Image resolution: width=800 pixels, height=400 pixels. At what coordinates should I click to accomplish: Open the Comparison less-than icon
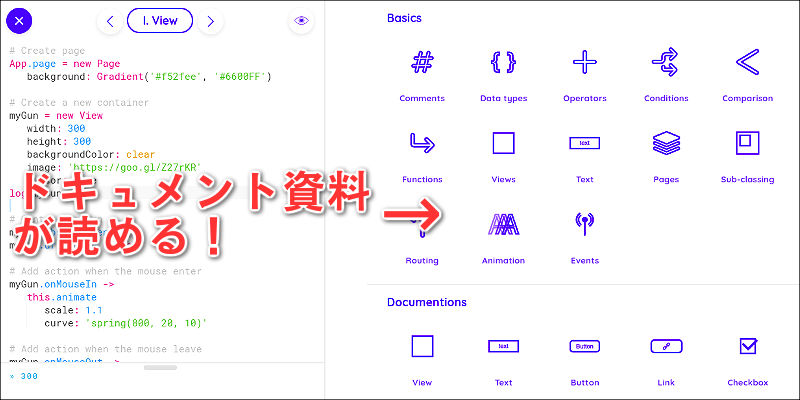click(x=747, y=62)
